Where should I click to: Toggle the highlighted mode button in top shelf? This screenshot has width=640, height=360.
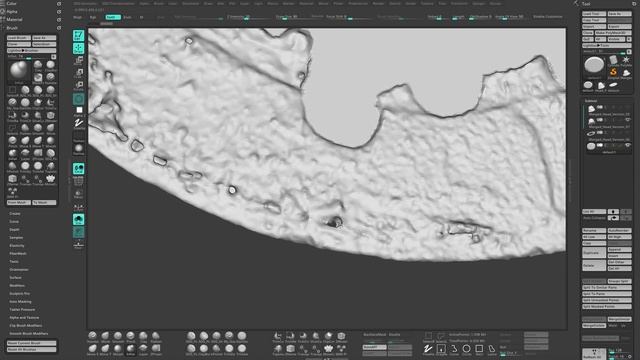click(113, 17)
